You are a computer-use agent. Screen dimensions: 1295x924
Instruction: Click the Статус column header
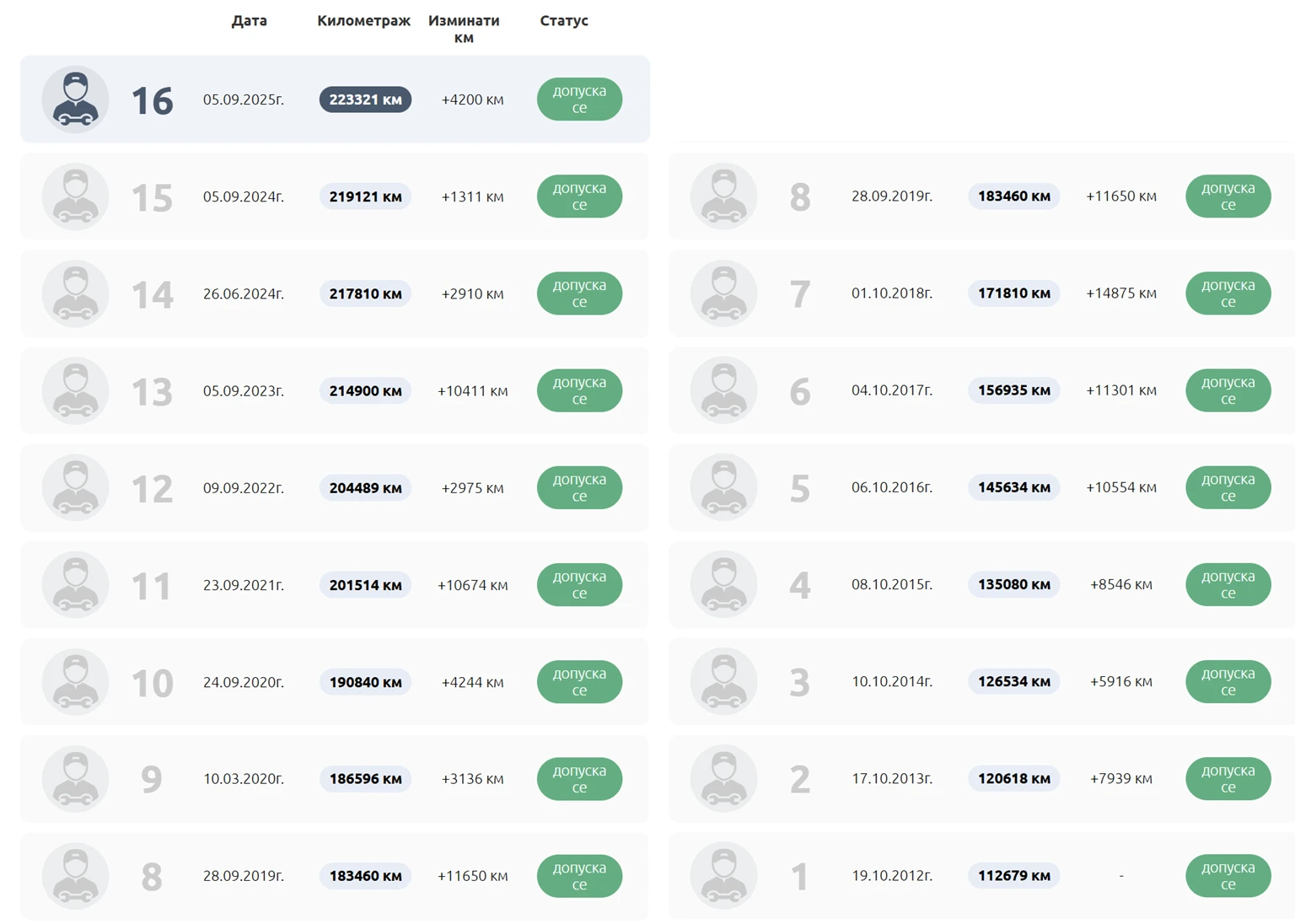[x=563, y=20]
